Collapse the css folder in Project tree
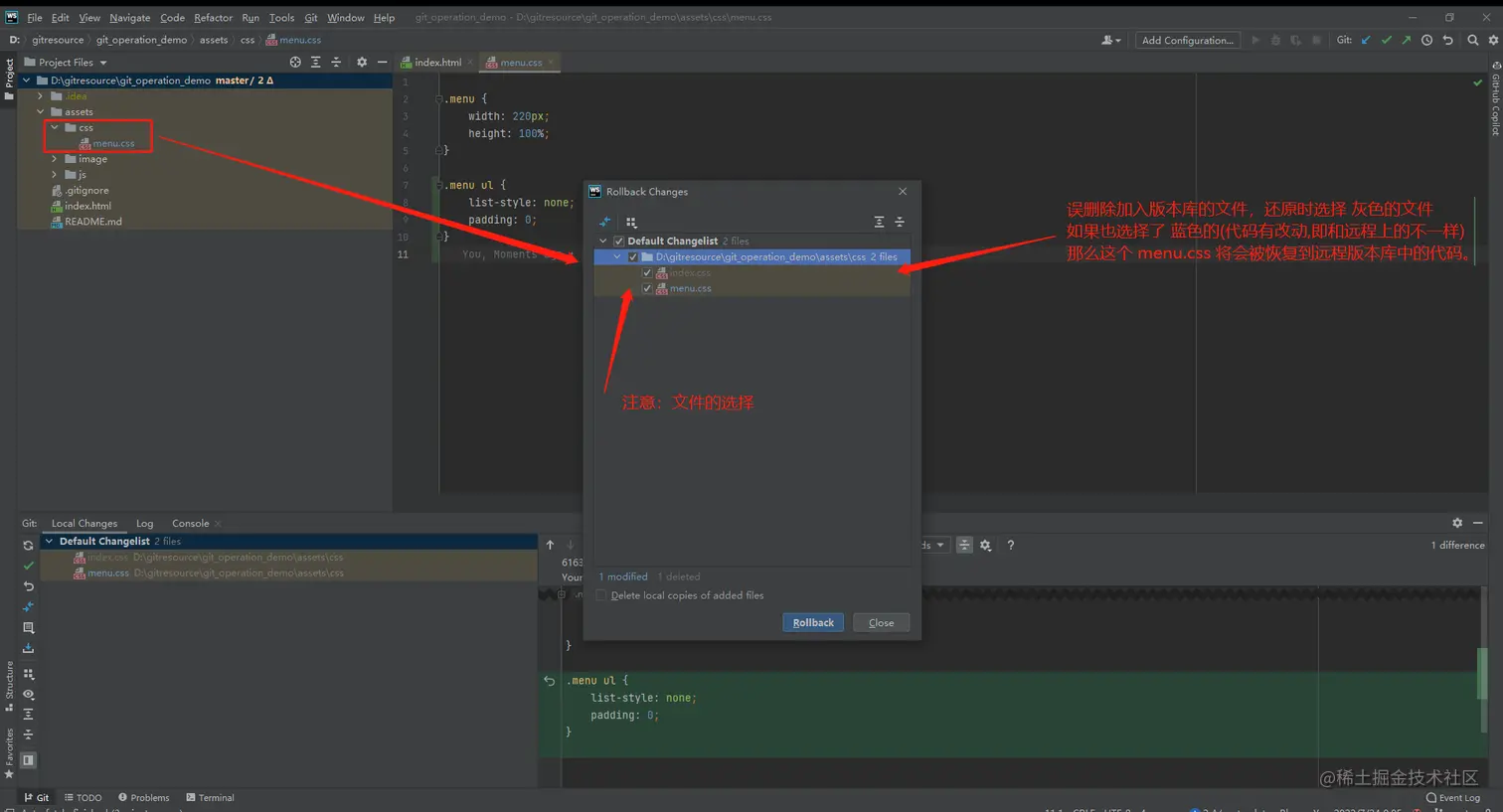This screenshot has height=812, width=1503. [55, 127]
